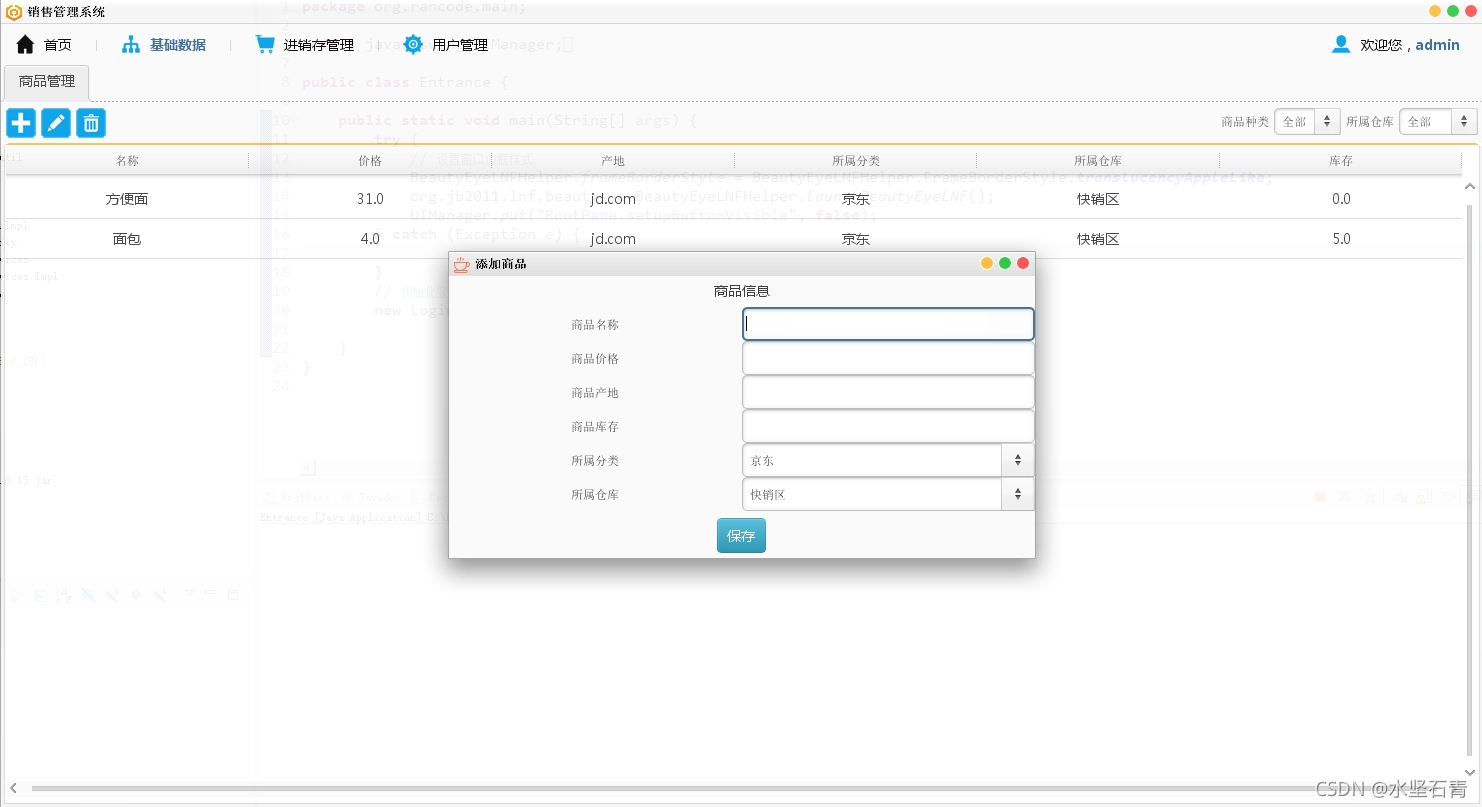Focus the 商品产地 input field
This screenshot has height=807, width=1482.
pyautogui.click(x=888, y=392)
